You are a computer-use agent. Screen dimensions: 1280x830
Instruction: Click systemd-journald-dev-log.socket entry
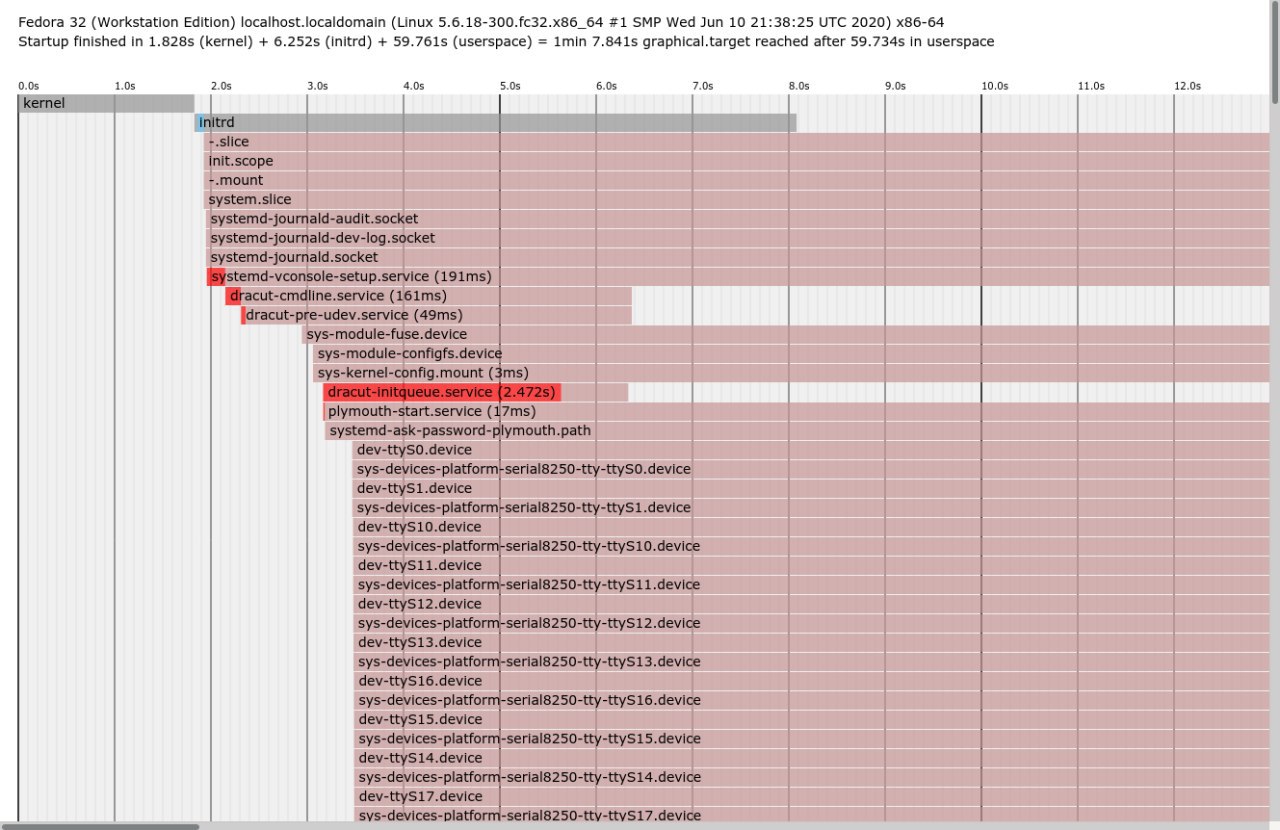738,238
